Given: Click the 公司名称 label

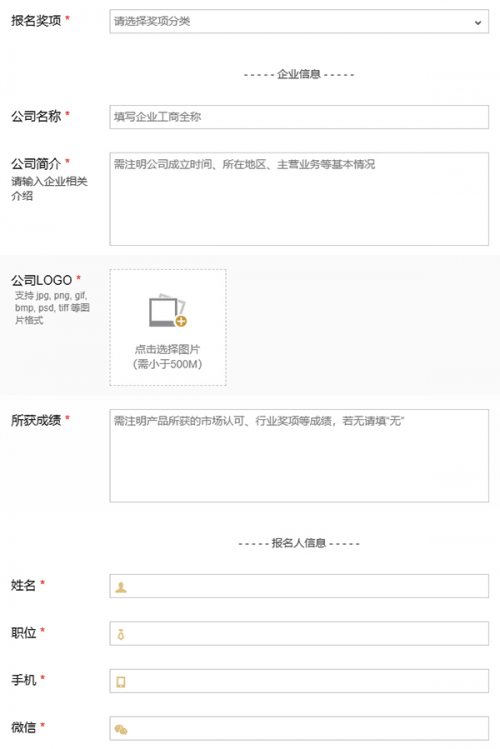Looking at the screenshot, I should [36, 116].
